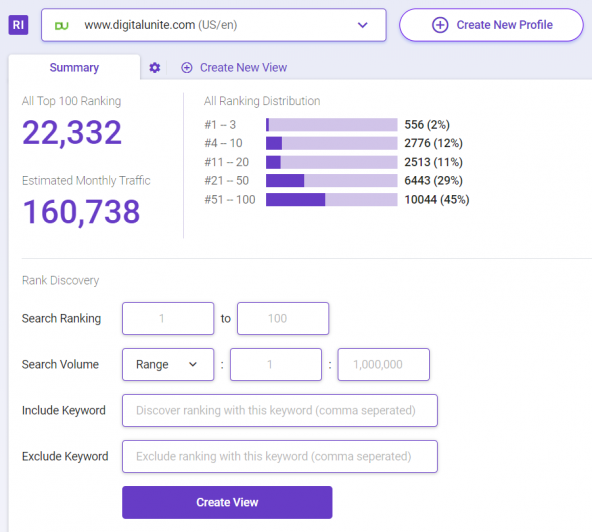
Task: Click the plus icon in Create New Profile
Action: point(440,25)
